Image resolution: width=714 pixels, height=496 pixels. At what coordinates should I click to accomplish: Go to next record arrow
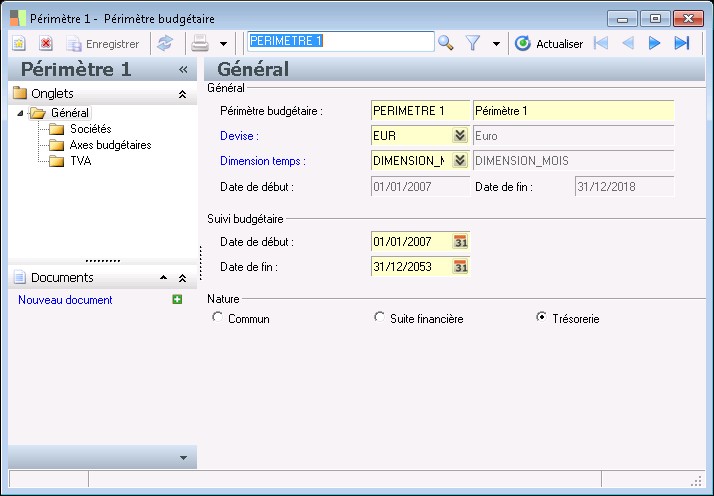coord(654,43)
